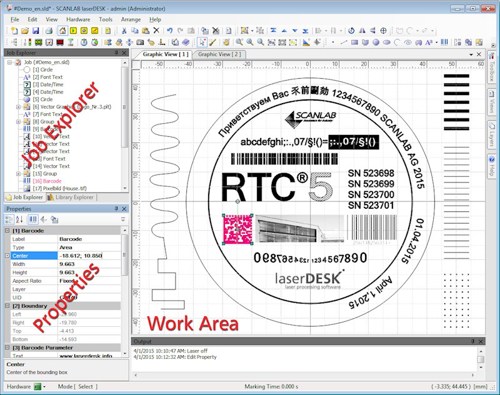Expand the Center property row

7,256
